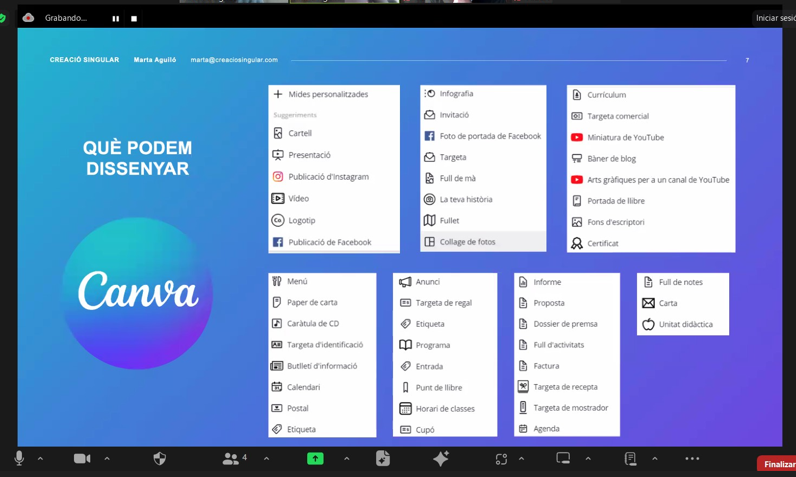Viewport: 796px width, 477px height.
Task: Click the red Finalizar button
Action: 778,464
